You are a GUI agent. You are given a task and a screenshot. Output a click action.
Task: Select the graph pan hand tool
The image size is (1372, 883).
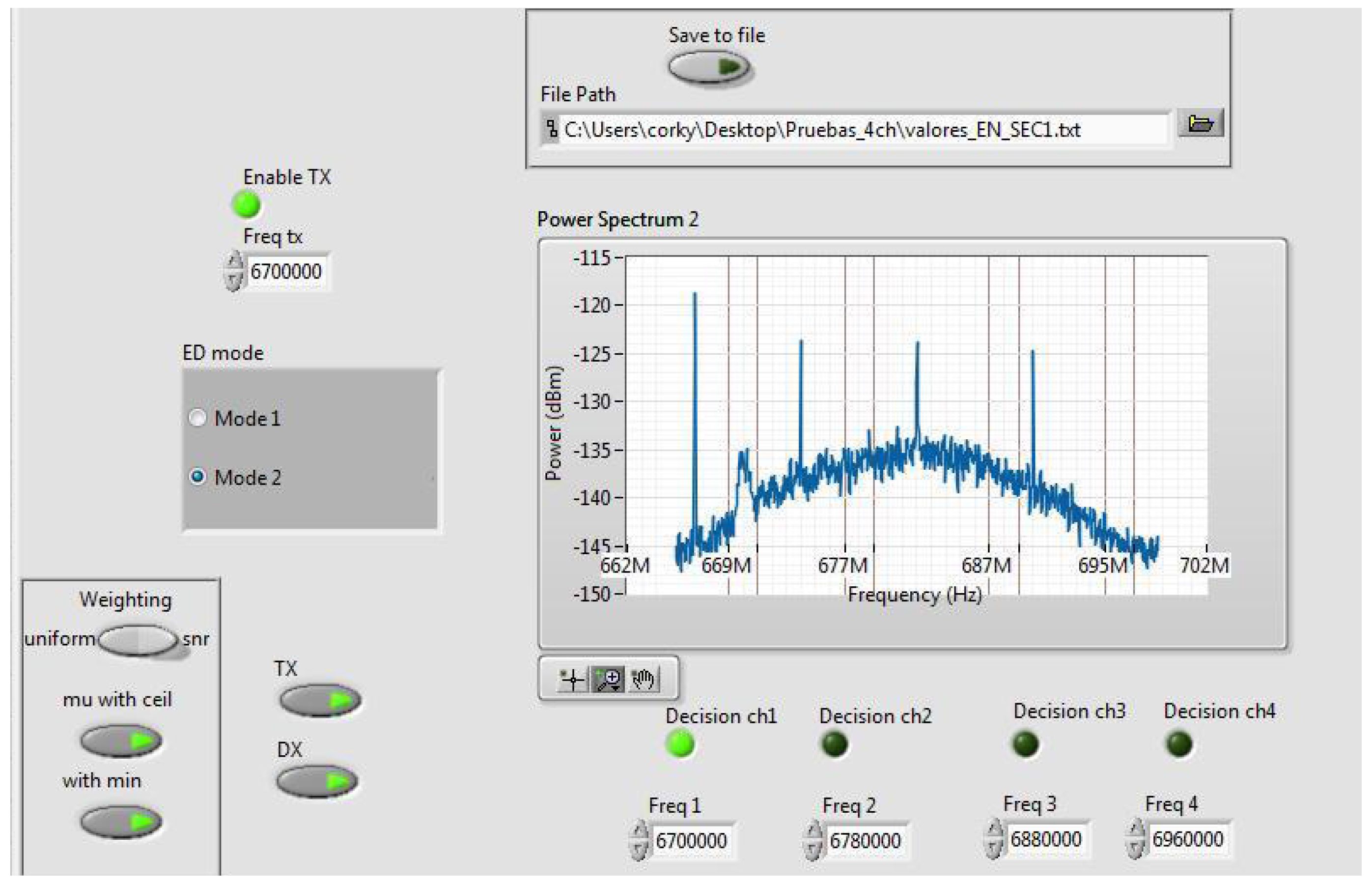tap(643, 680)
